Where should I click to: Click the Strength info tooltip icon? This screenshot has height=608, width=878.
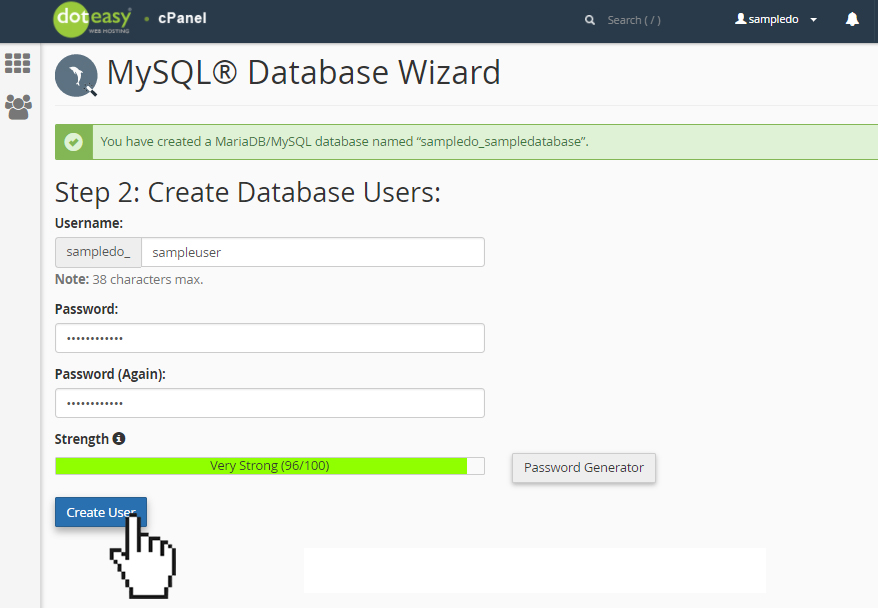(120, 437)
